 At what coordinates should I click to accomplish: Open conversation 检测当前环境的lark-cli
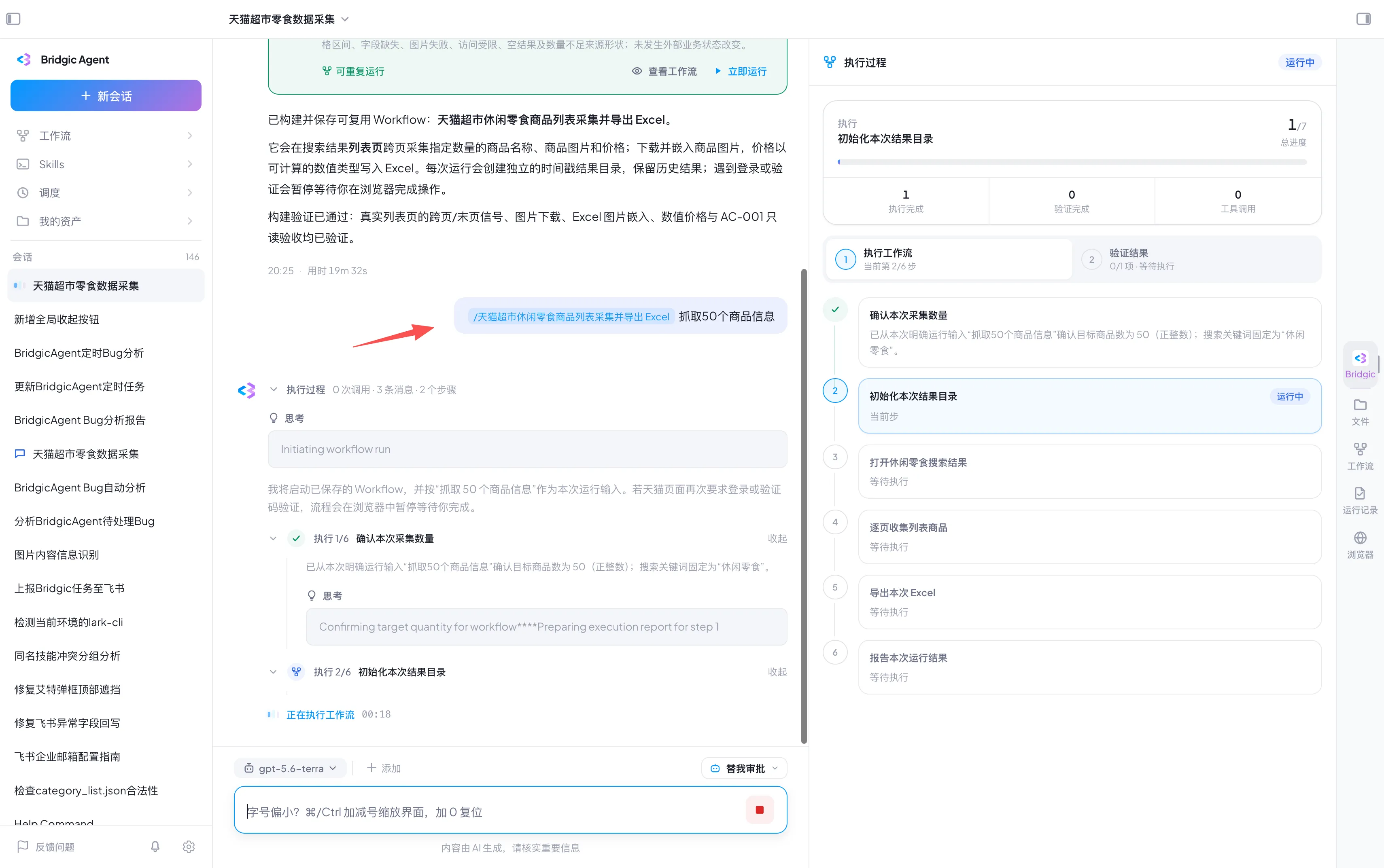point(106,622)
